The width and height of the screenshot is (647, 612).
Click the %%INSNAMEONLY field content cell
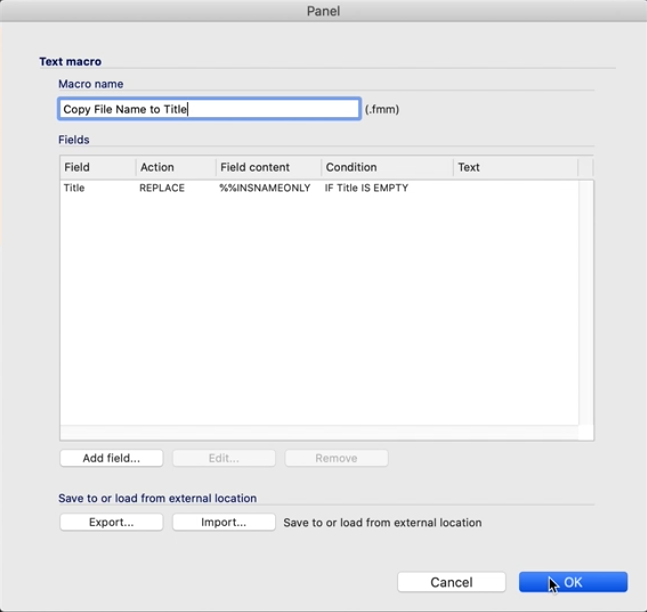click(265, 188)
